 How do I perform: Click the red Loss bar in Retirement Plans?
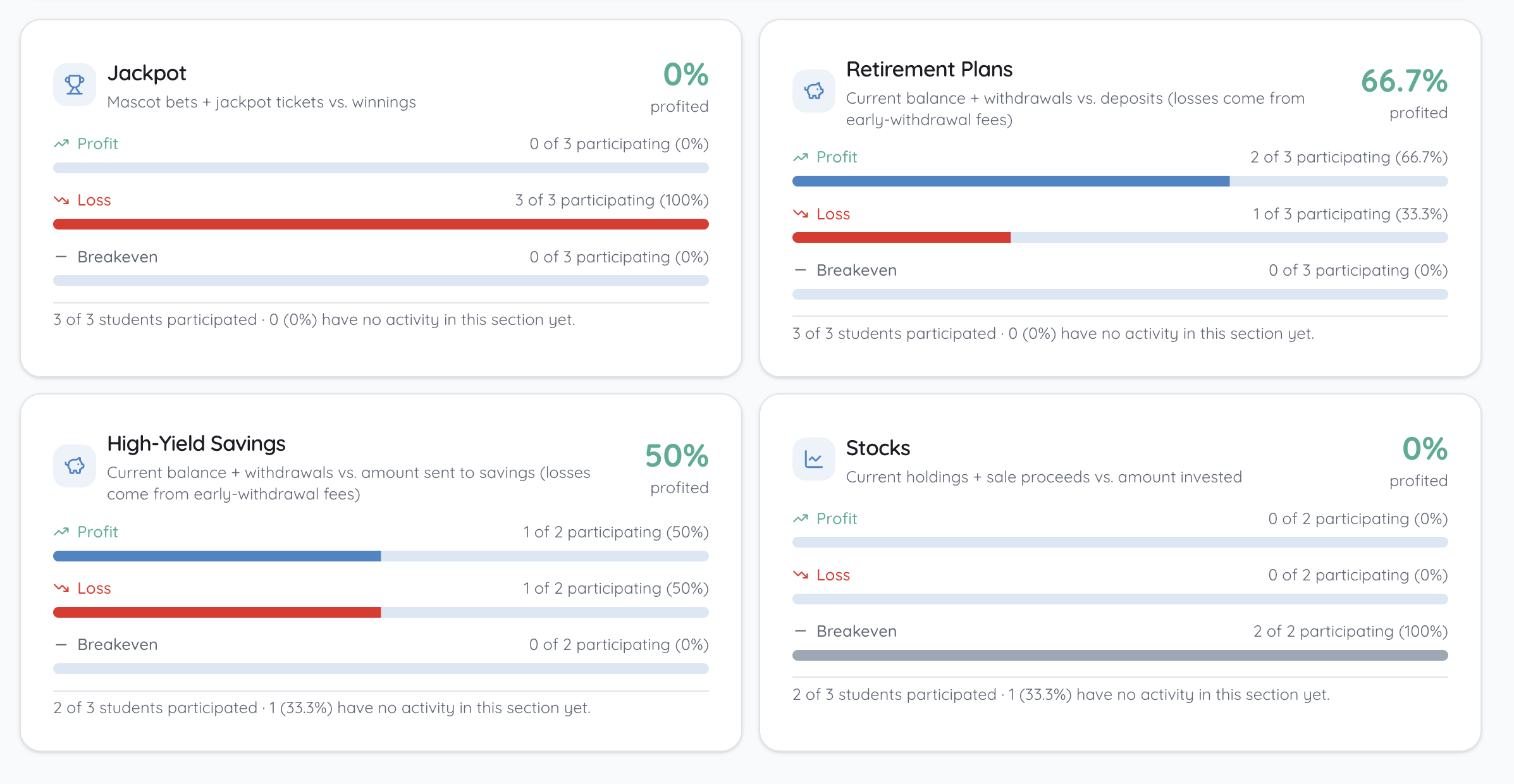(901, 238)
